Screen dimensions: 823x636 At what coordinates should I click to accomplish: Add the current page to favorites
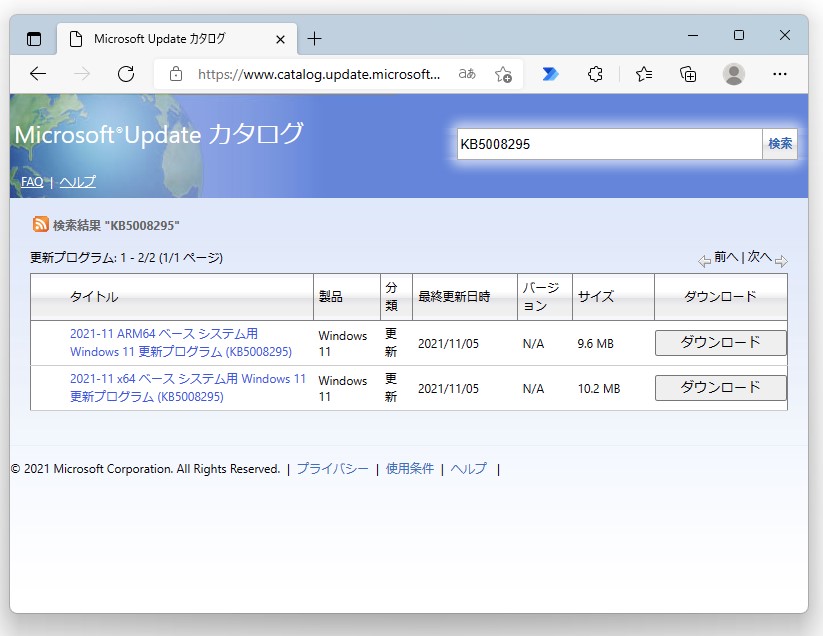tap(505, 74)
